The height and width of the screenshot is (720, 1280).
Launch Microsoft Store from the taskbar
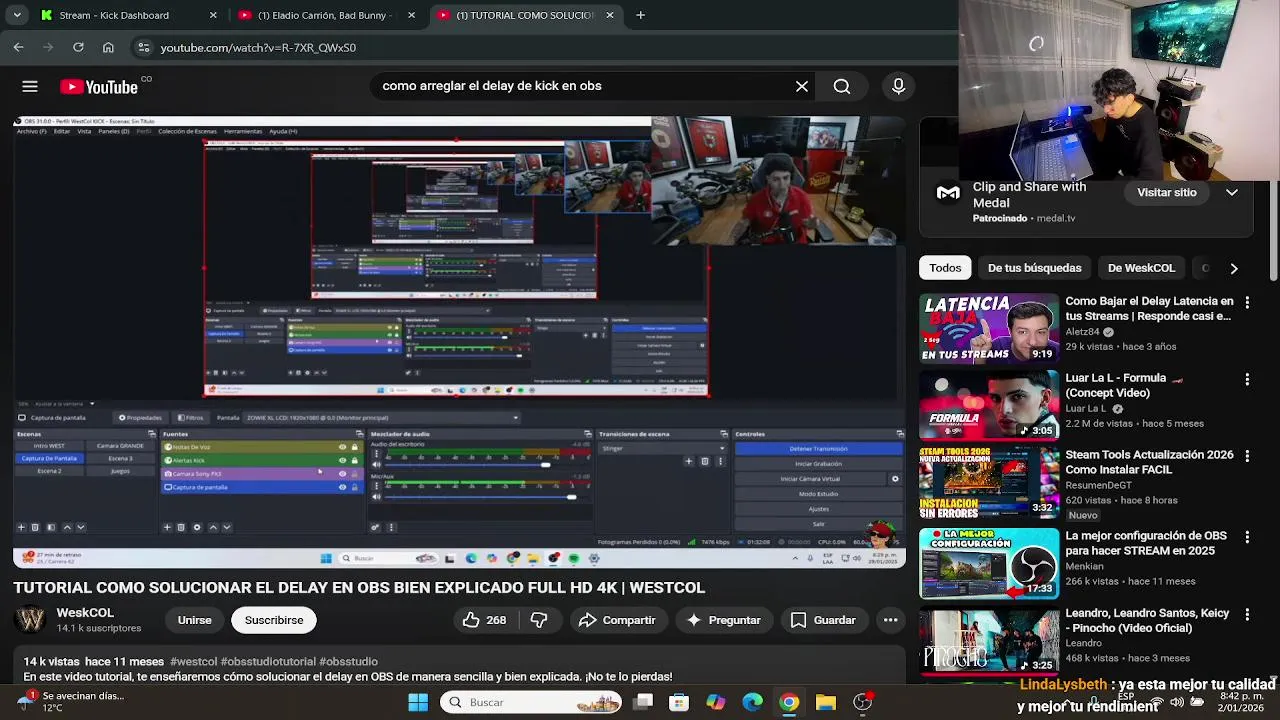pos(679,702)
